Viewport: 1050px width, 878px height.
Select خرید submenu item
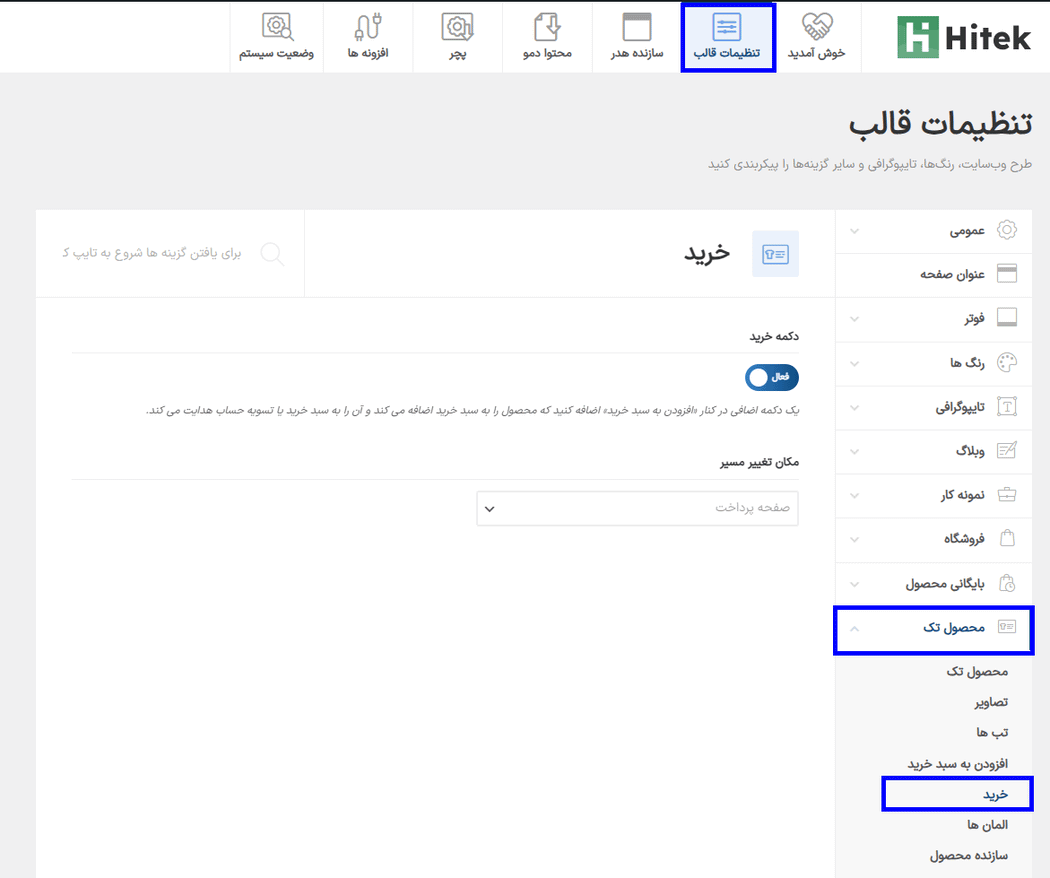click(995, 794)
